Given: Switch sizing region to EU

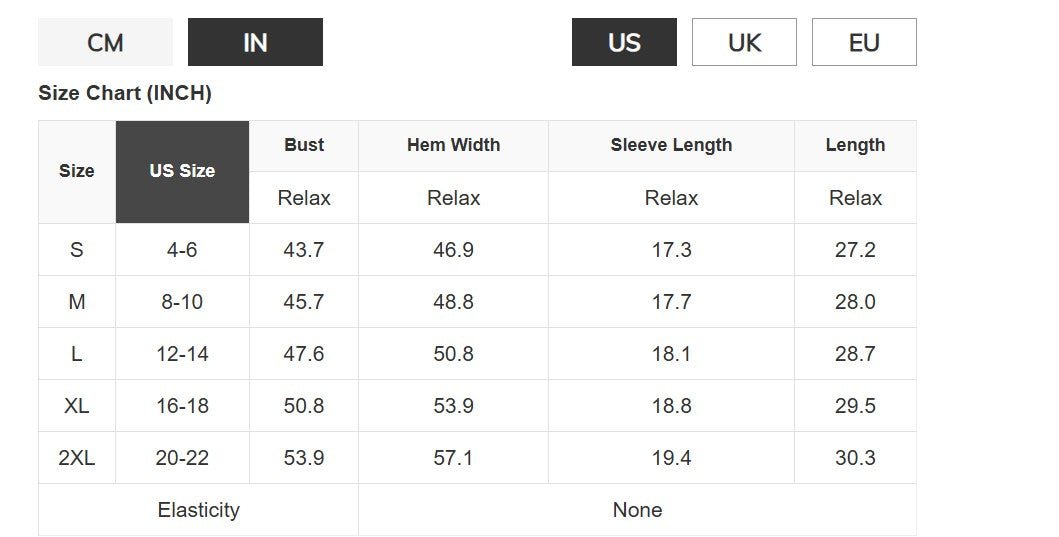Looking at the screenshot, I should [864, 42].
